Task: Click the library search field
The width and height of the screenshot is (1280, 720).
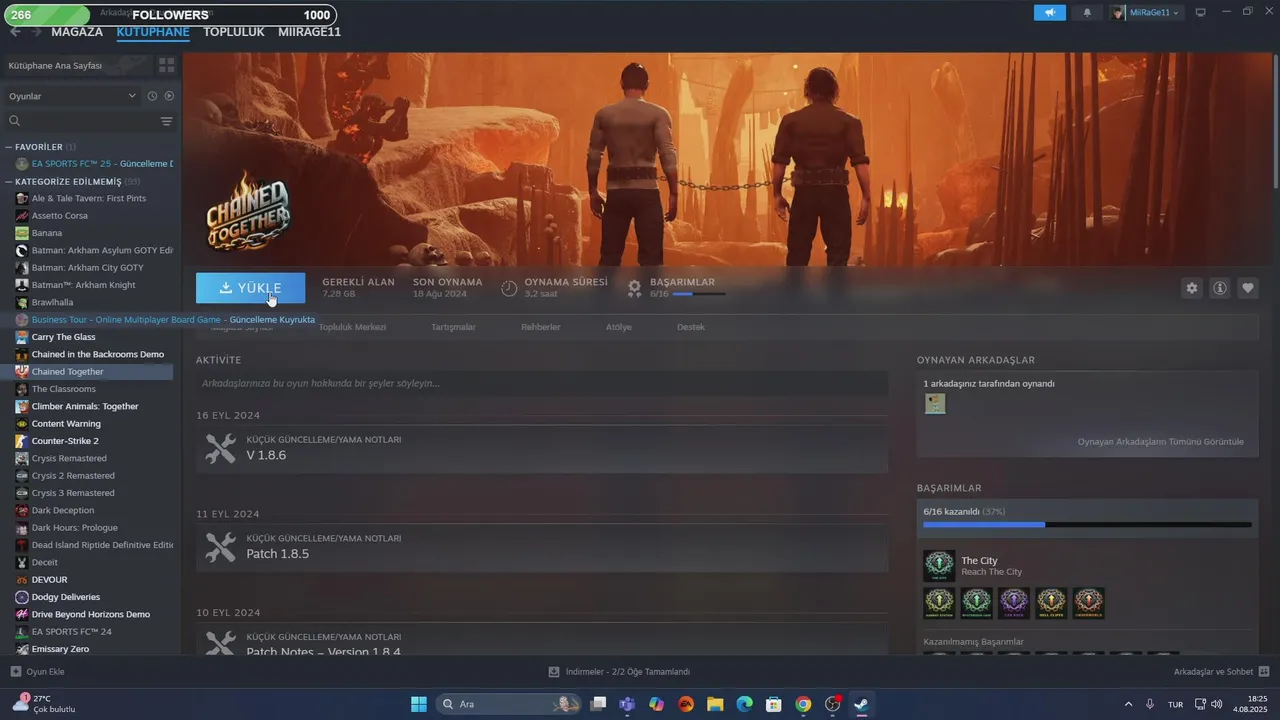Action: coord(80,121)
